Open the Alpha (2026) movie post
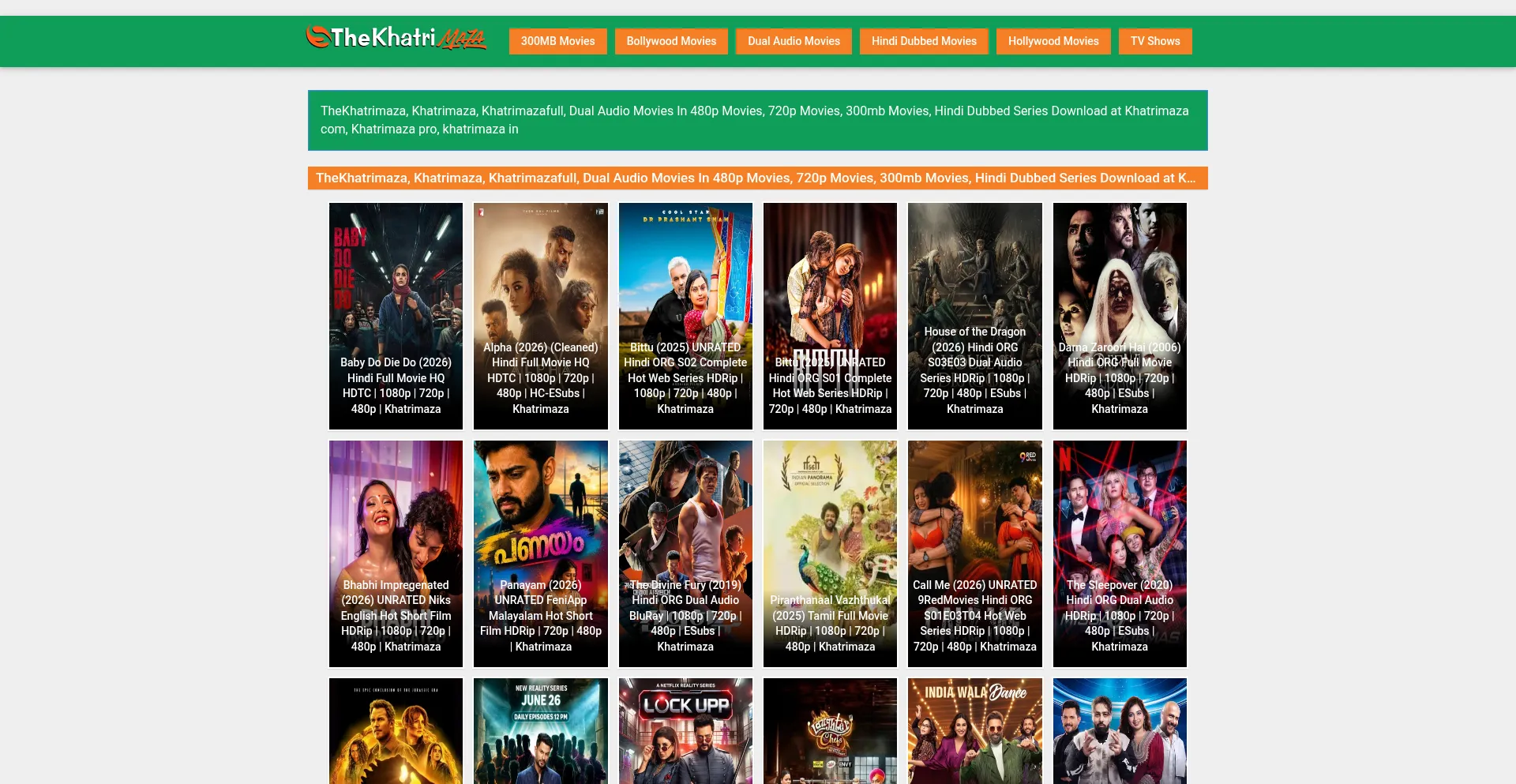Screen dimensions: 1516x784 click(541, 316)
